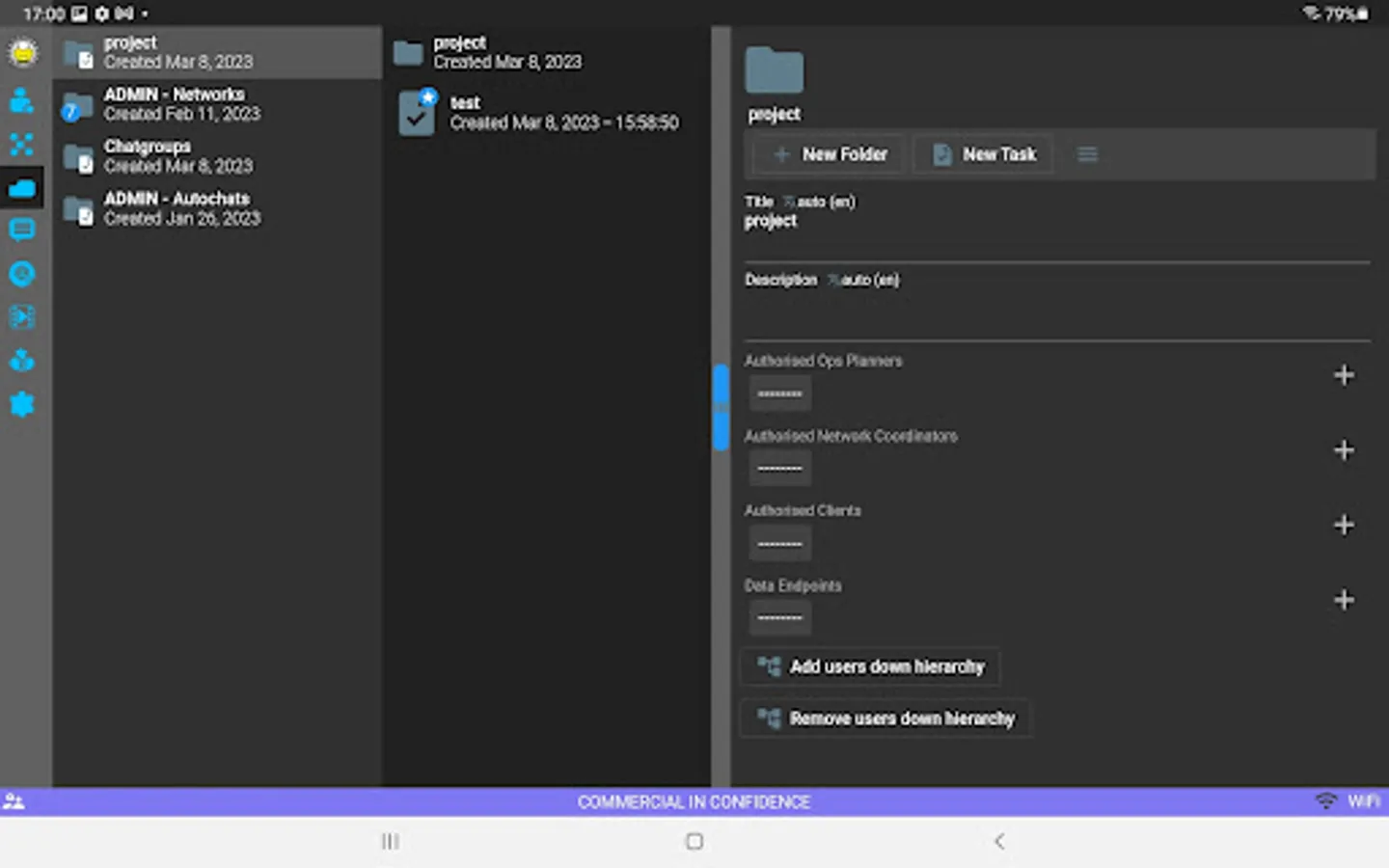This screenshot has height=868, width=1389.
Task: Click the users icon in purple status bar
Action: click(14, 801)
